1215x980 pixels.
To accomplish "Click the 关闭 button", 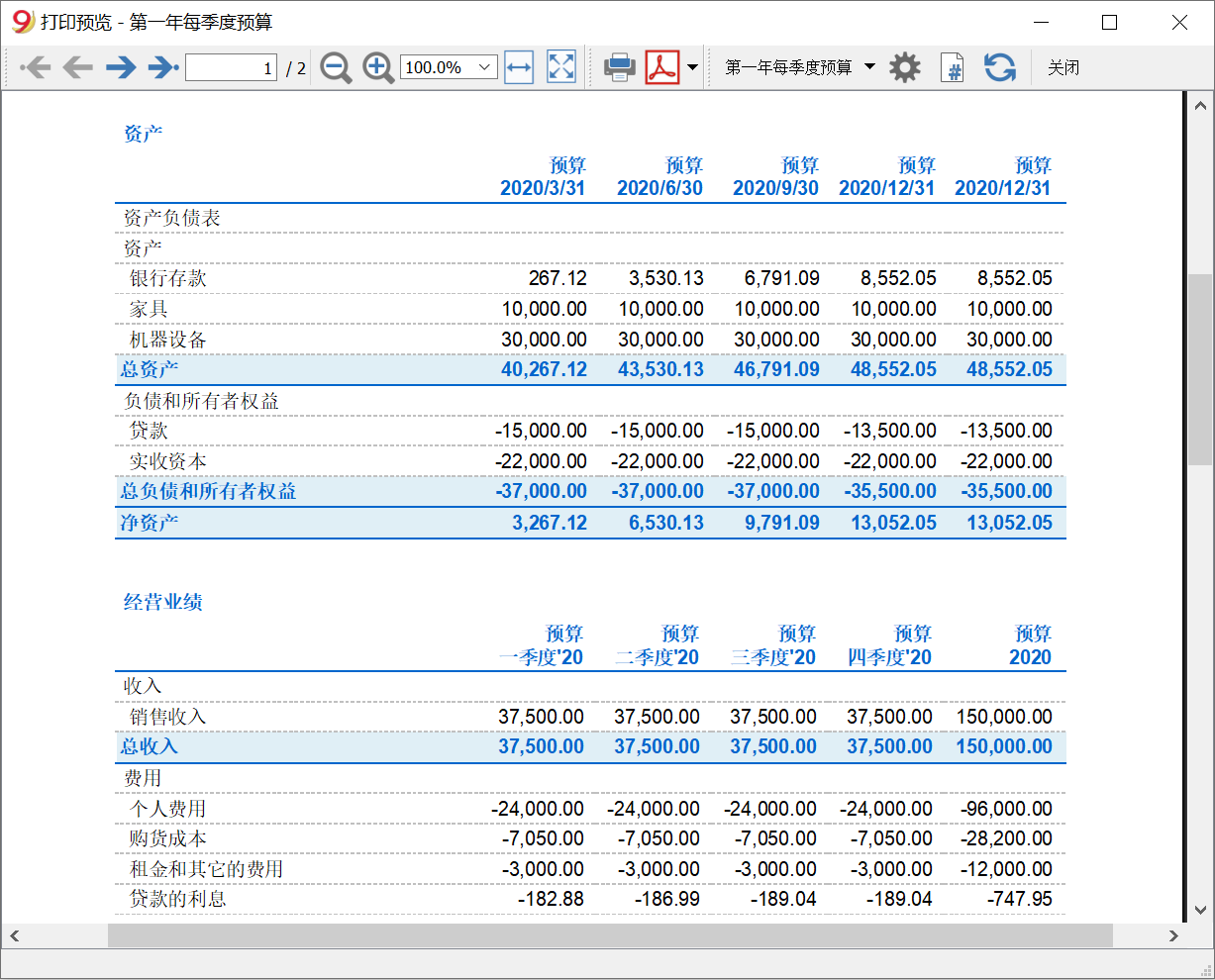I will [1063, 67].
